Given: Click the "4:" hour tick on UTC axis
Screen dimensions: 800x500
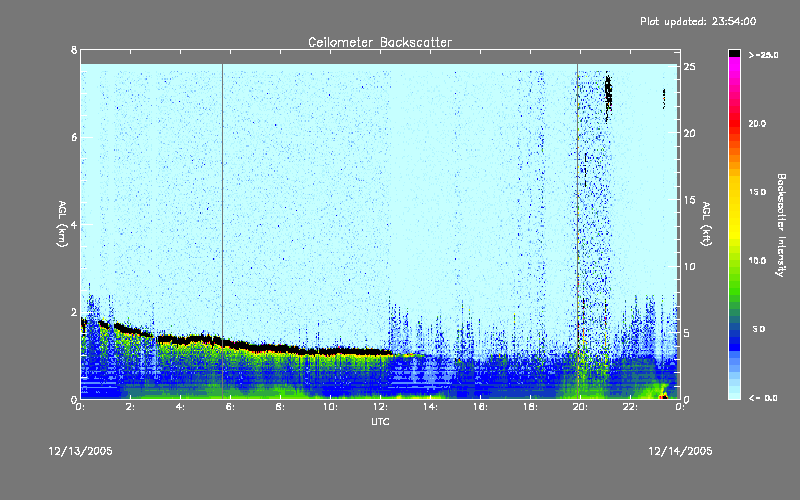Looking at the screenshot, I should click(x=181, y=407).
